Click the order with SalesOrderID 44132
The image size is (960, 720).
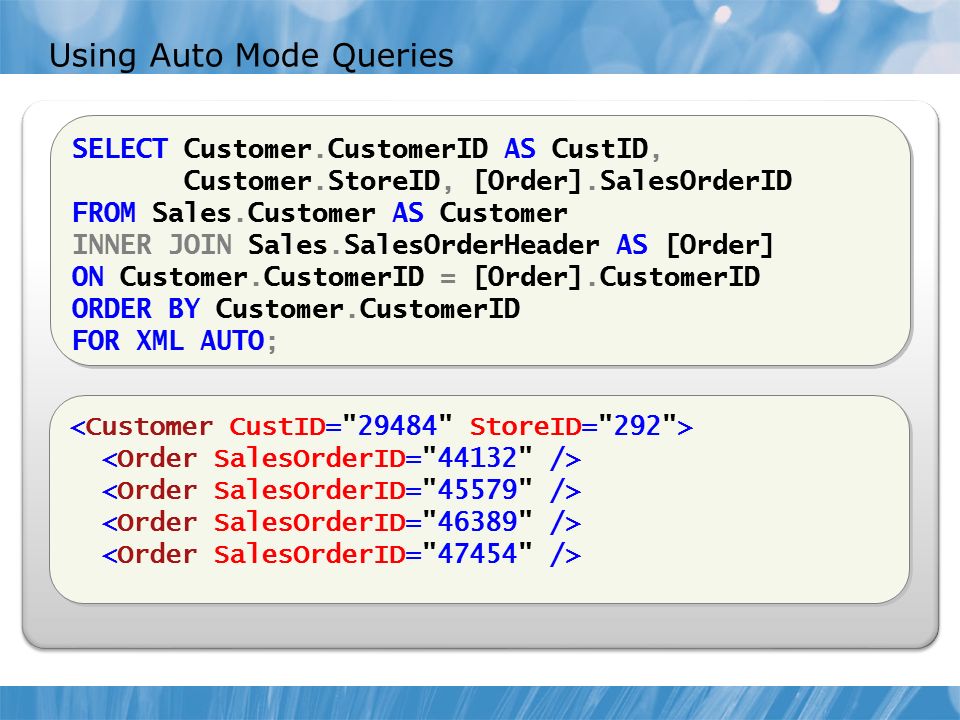click(342, 458)
